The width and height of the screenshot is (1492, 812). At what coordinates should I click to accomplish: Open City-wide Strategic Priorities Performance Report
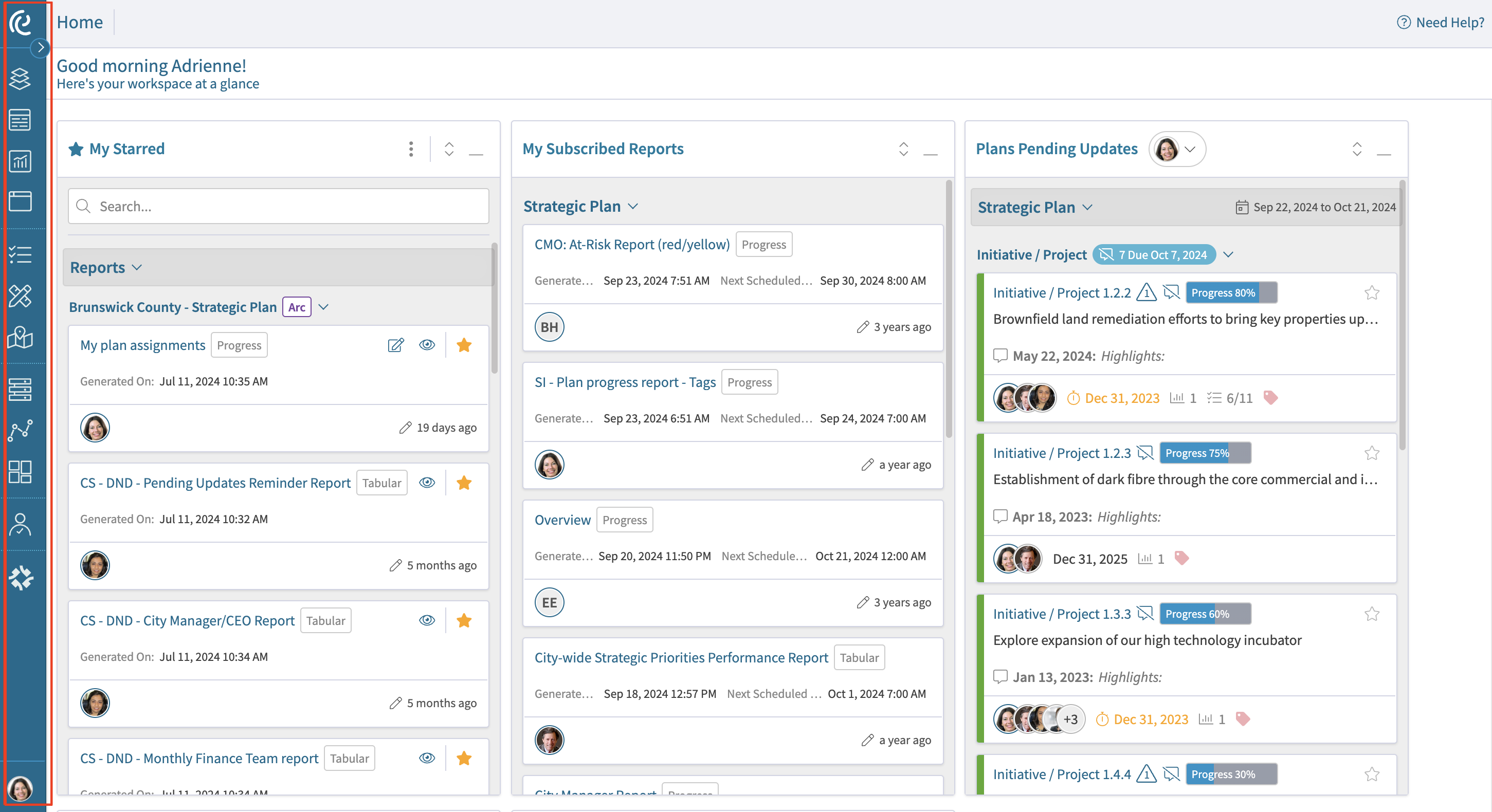[681, 657]
